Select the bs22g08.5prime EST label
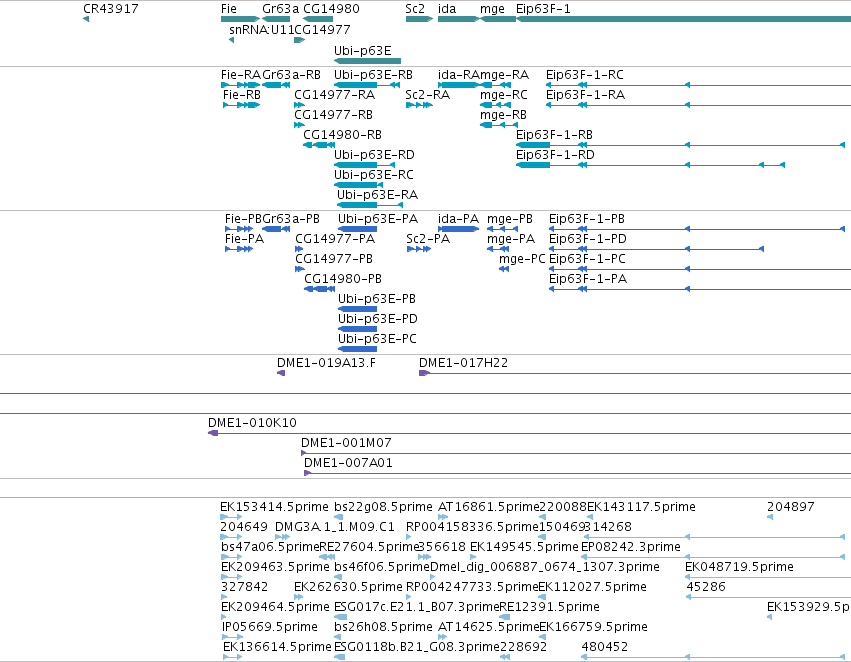The width and height of the screenshot is (851, 662). pos(383,507)
